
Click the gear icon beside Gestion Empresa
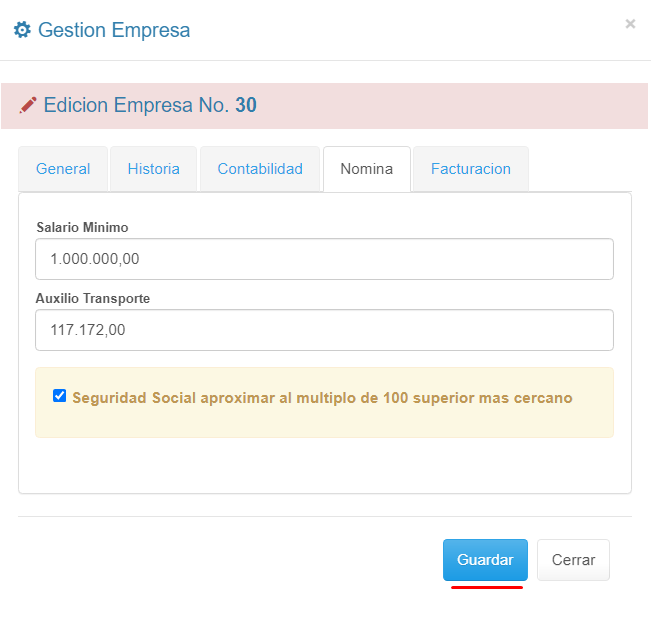22,30
